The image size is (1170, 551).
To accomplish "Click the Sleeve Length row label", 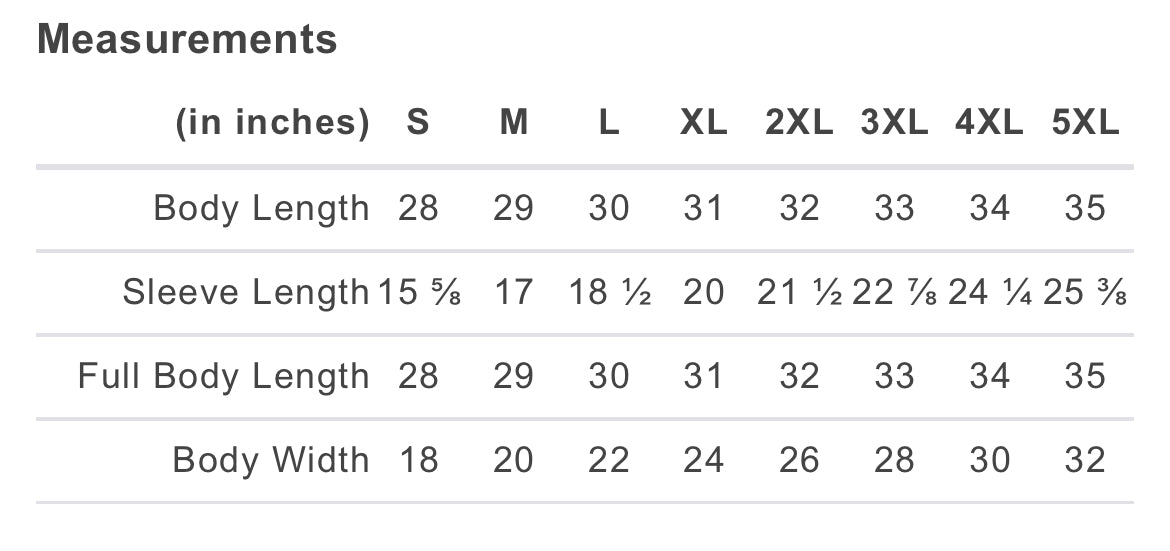I will [246, 292].
